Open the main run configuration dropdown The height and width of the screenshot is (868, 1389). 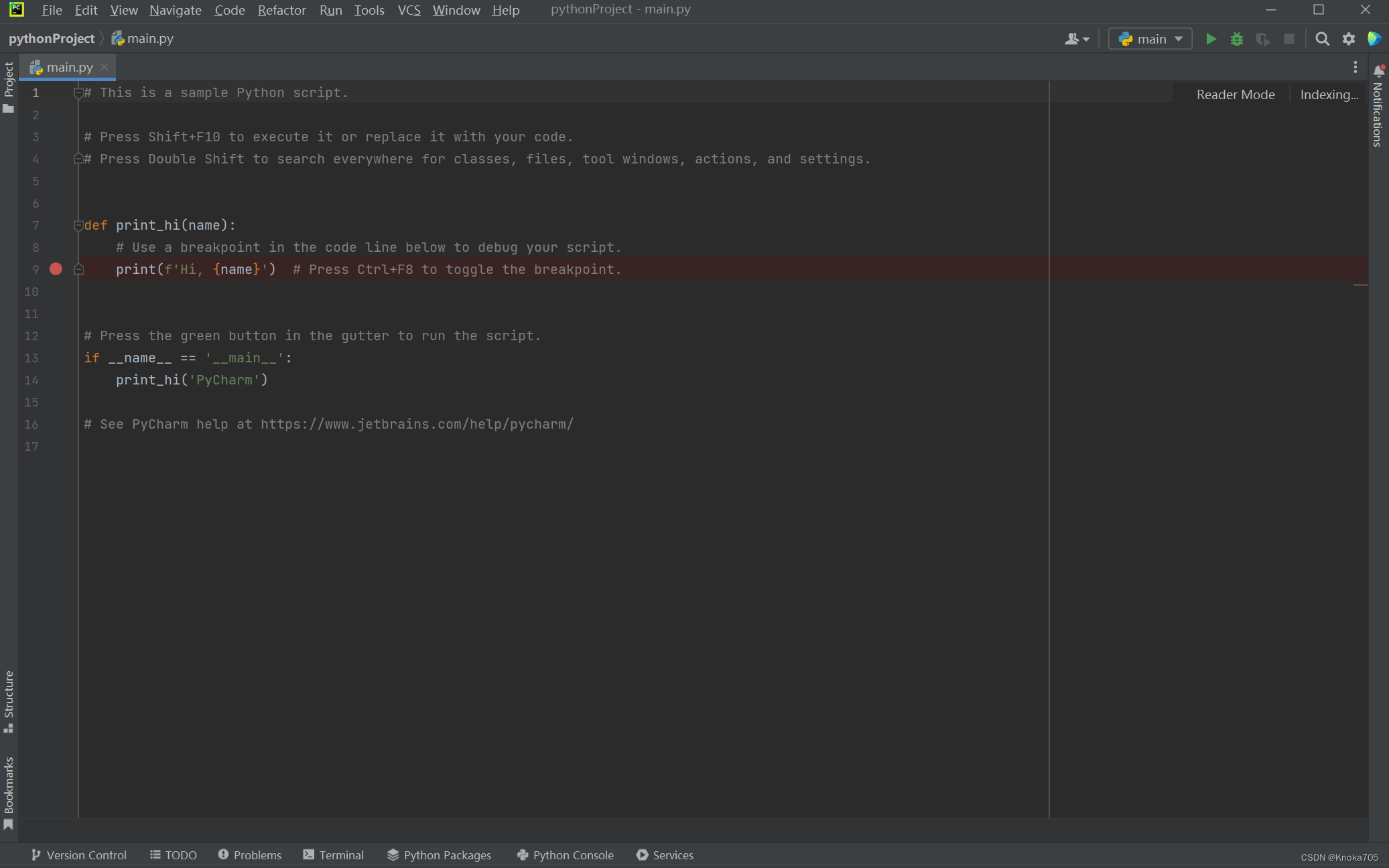(1150, 39)
